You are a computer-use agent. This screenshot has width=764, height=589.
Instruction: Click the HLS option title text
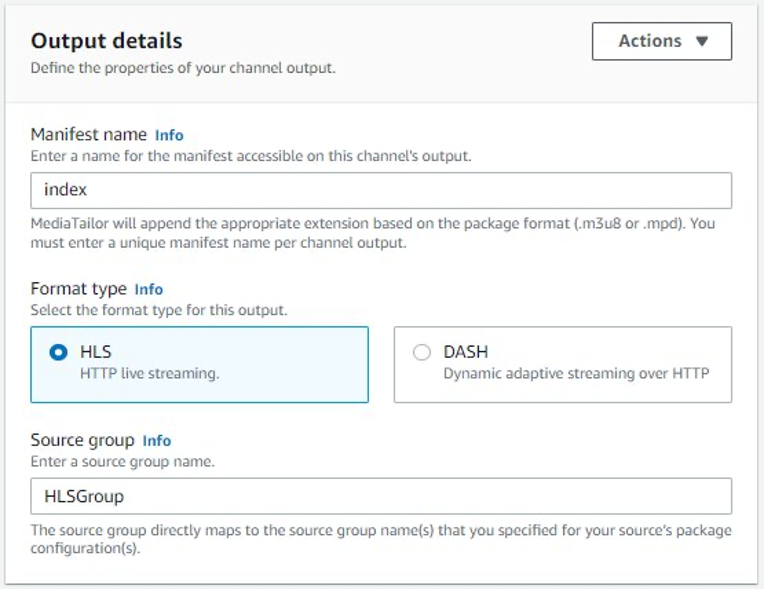(x=95, y=352)
